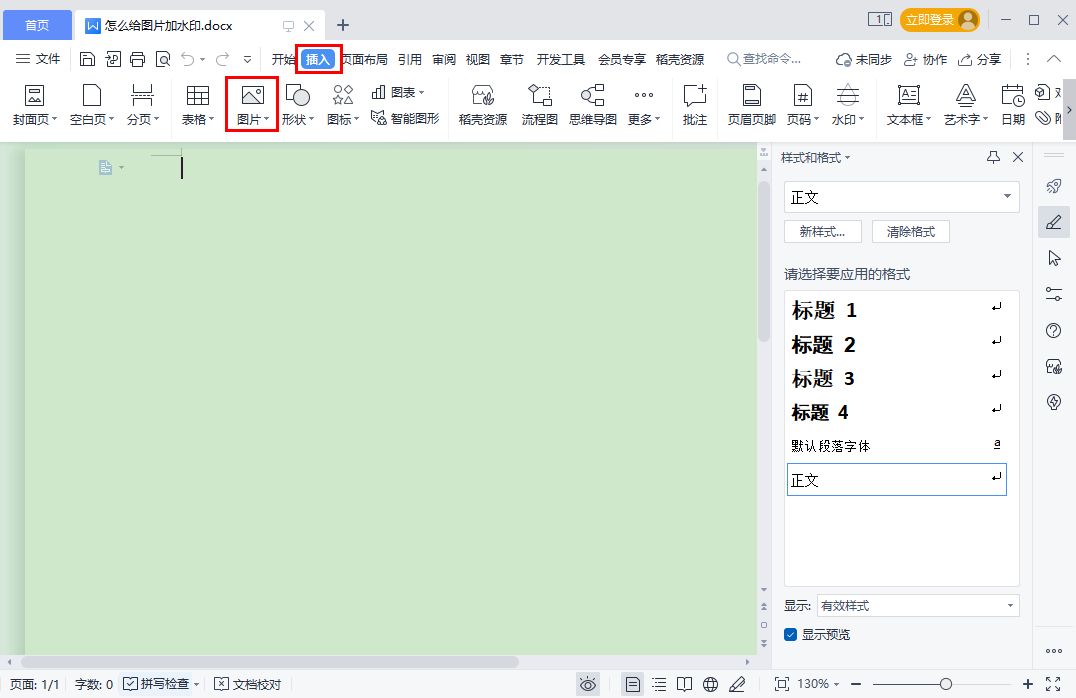The image size is (1076, 698).
Task: Switch to Outline view mode icon
Action: (x=659, y=684)
